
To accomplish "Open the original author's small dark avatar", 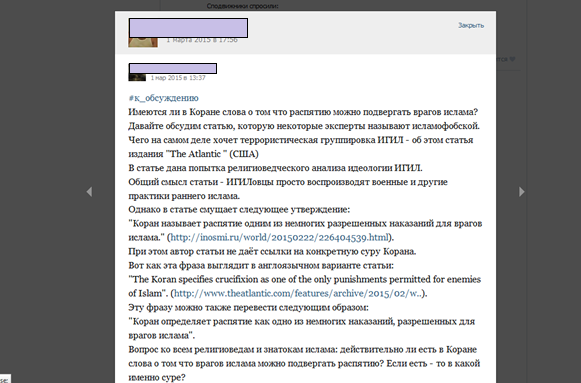I will click(x=137, y=77).
